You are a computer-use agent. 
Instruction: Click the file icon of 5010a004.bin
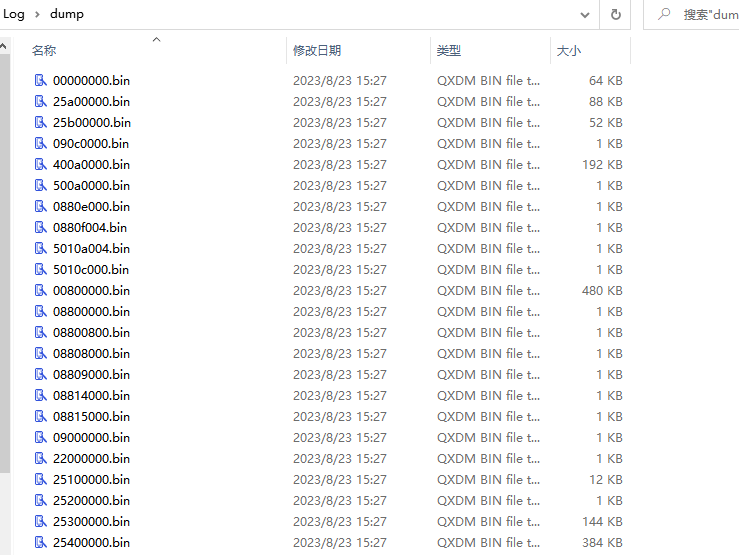[x=41, y=249]
